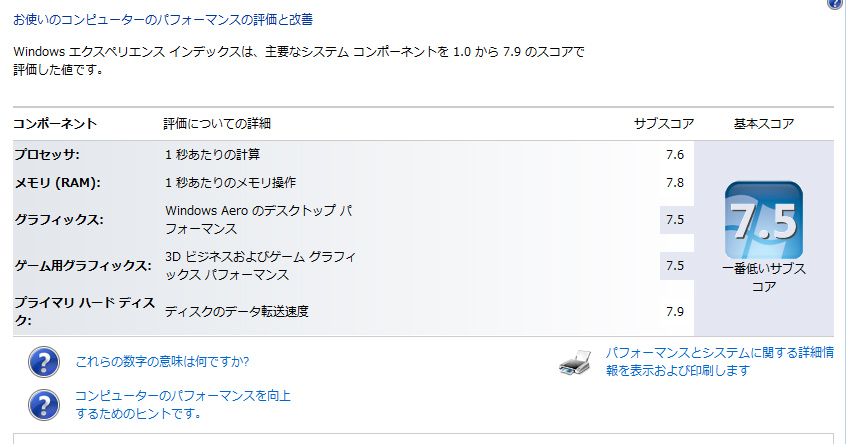The height and width of the screenshot is (444, 846).
Task: Click the processor subscore 7.6
Action: tap(674, 155)
